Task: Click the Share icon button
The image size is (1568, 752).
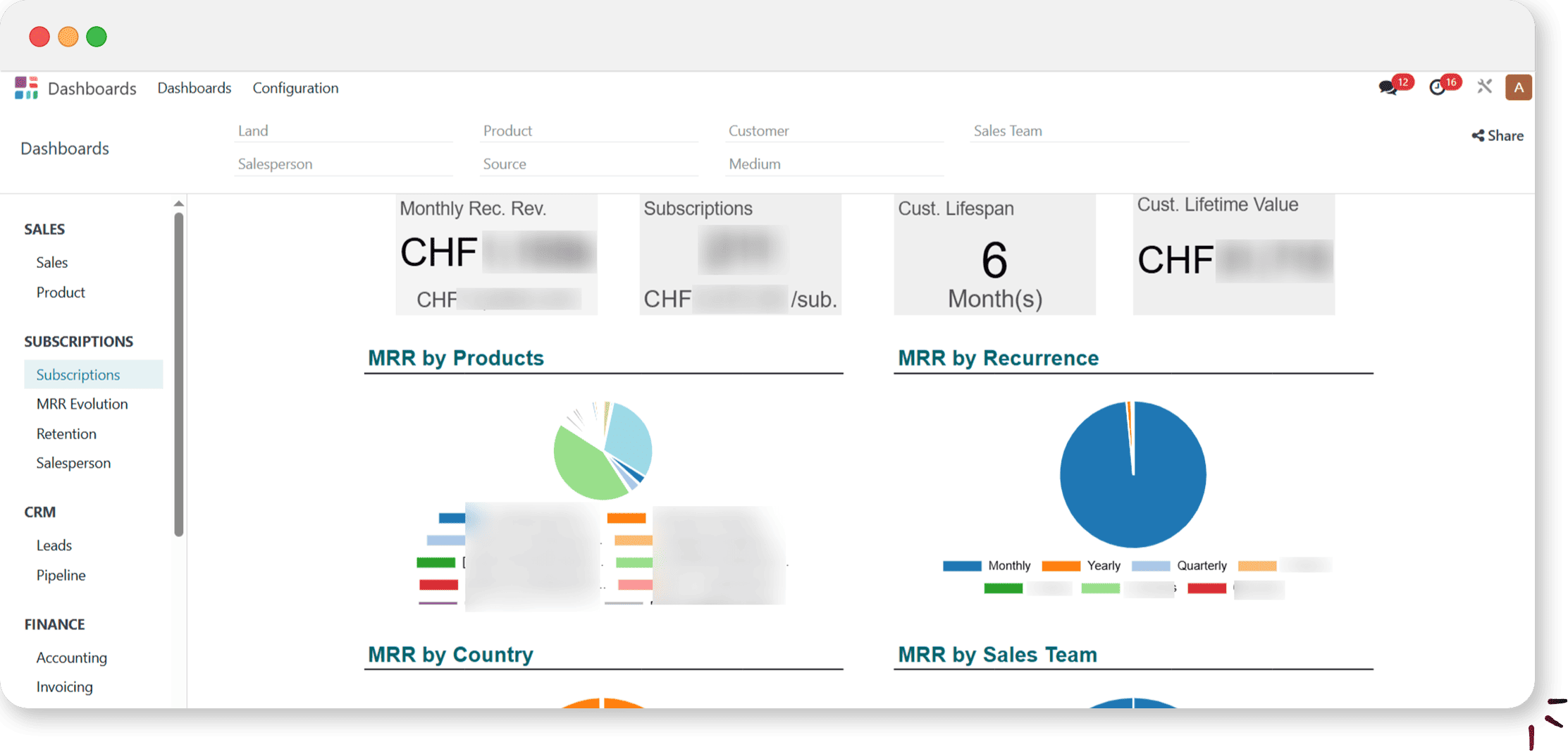Action: (1497, 135)
